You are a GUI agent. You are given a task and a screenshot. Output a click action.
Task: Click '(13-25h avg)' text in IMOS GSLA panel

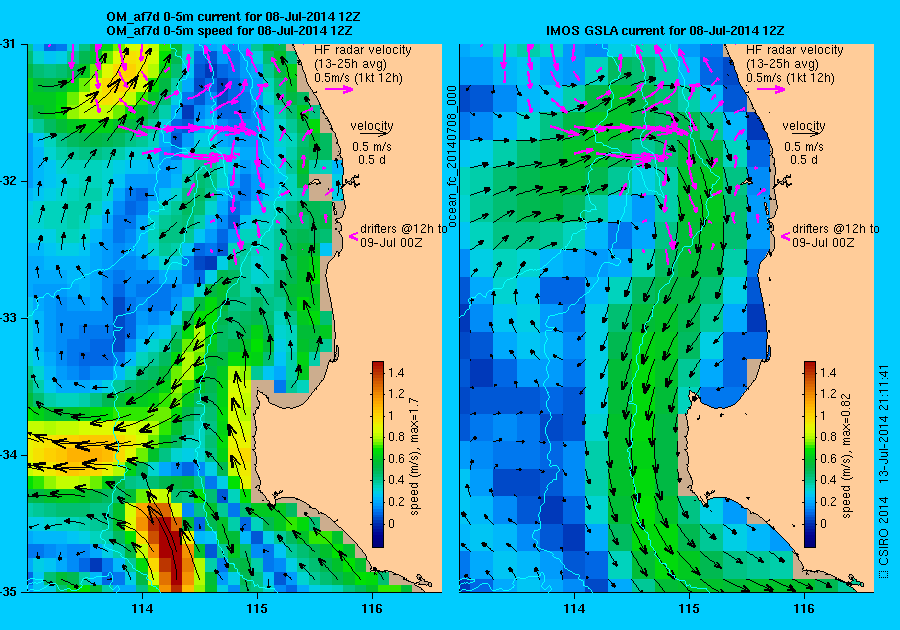click(782, 64)
